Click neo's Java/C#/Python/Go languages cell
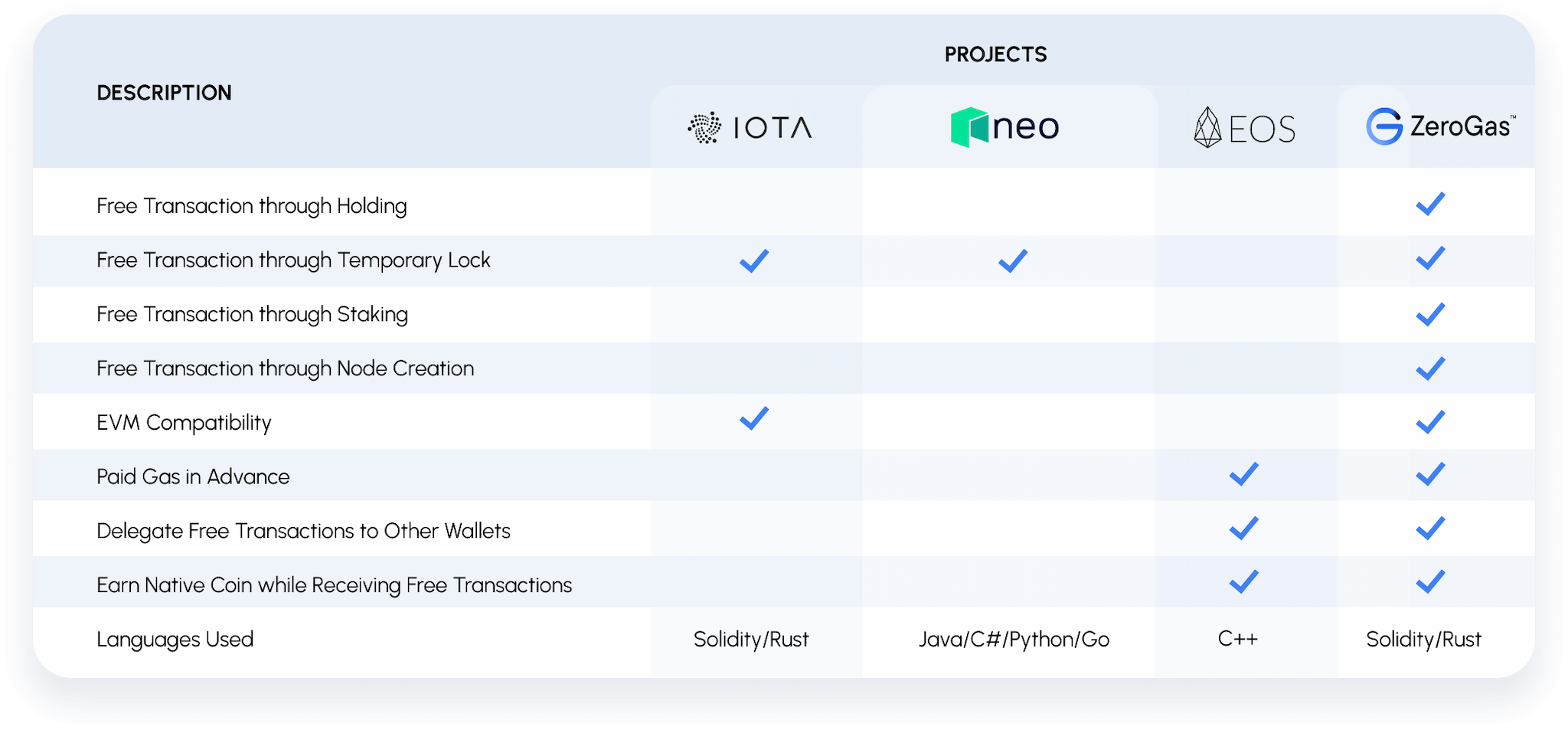1568x730 pixels. click(x=1014, y=640)
